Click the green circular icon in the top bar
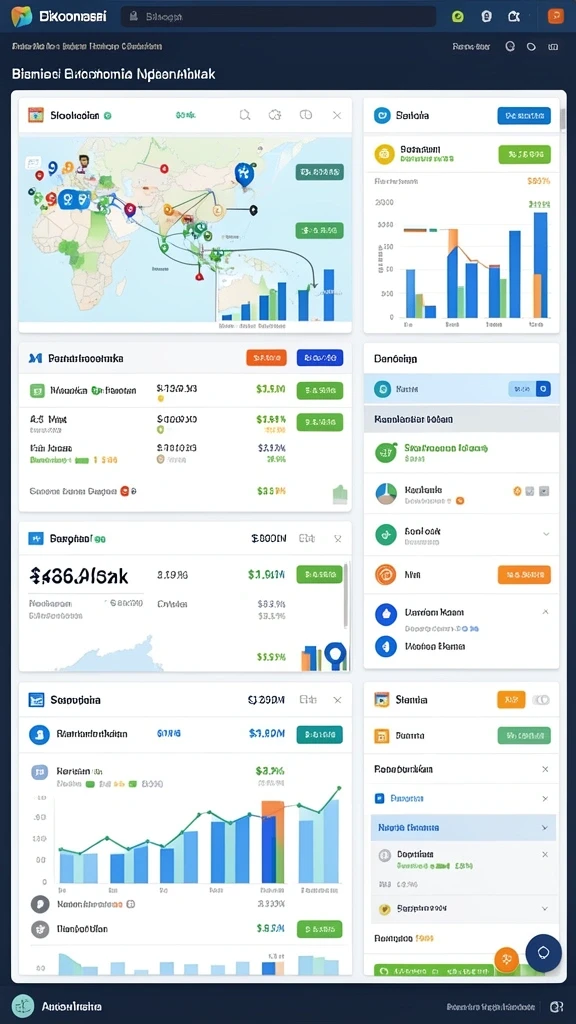 pyautogui.click(x=458, y=16)
